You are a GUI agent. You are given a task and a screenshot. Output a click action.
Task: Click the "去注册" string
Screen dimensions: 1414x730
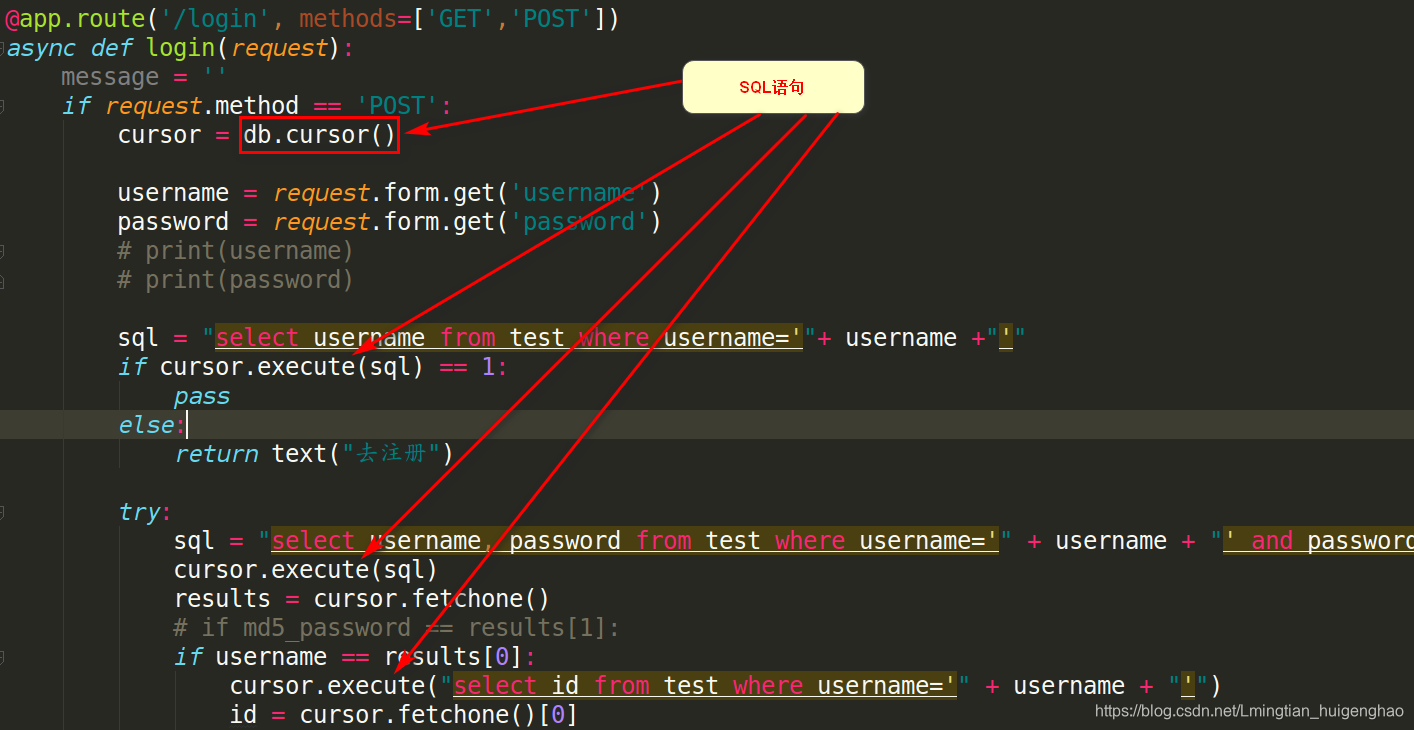[x=391, y=454]
